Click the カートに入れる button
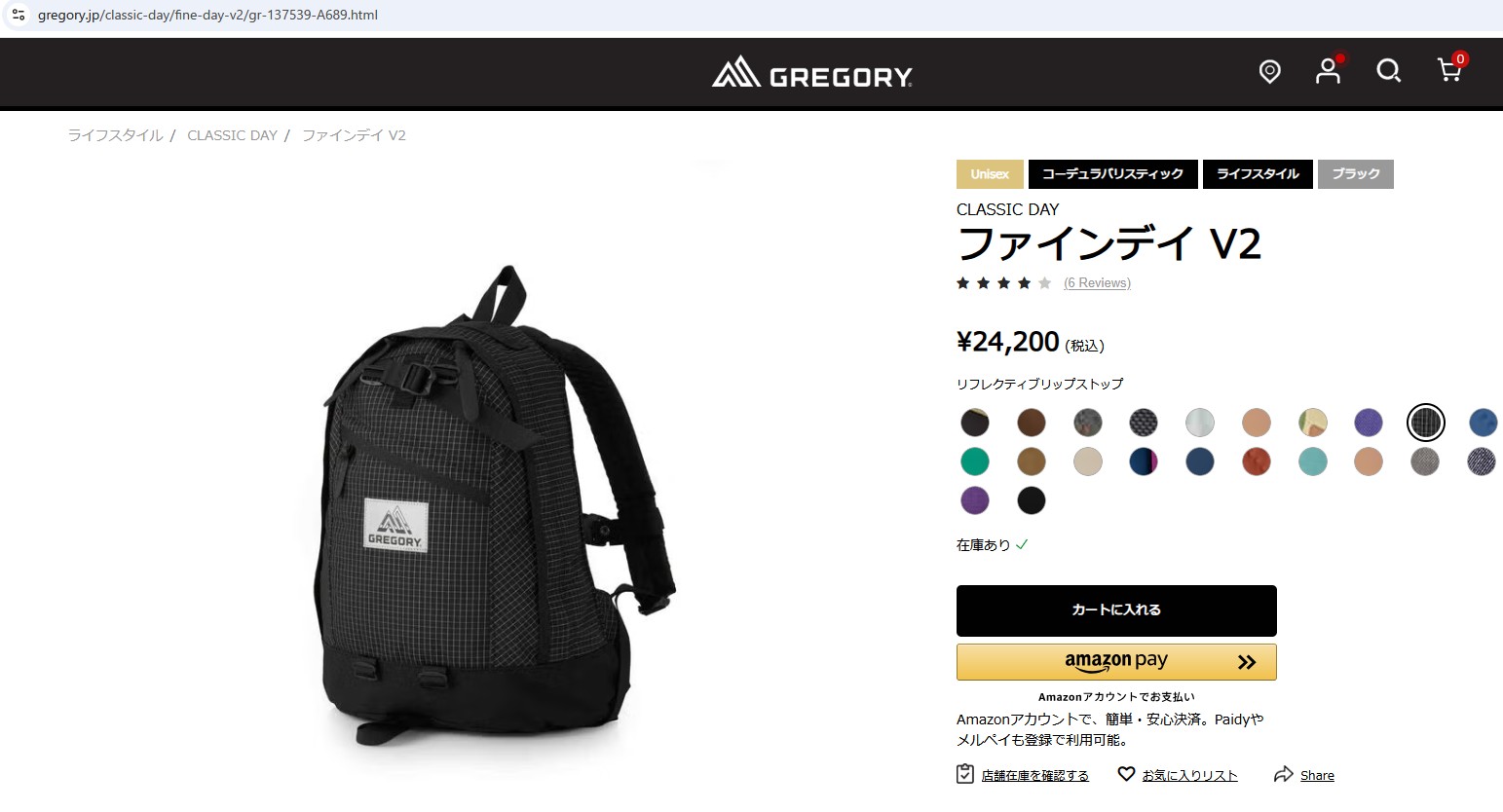 1116,610
